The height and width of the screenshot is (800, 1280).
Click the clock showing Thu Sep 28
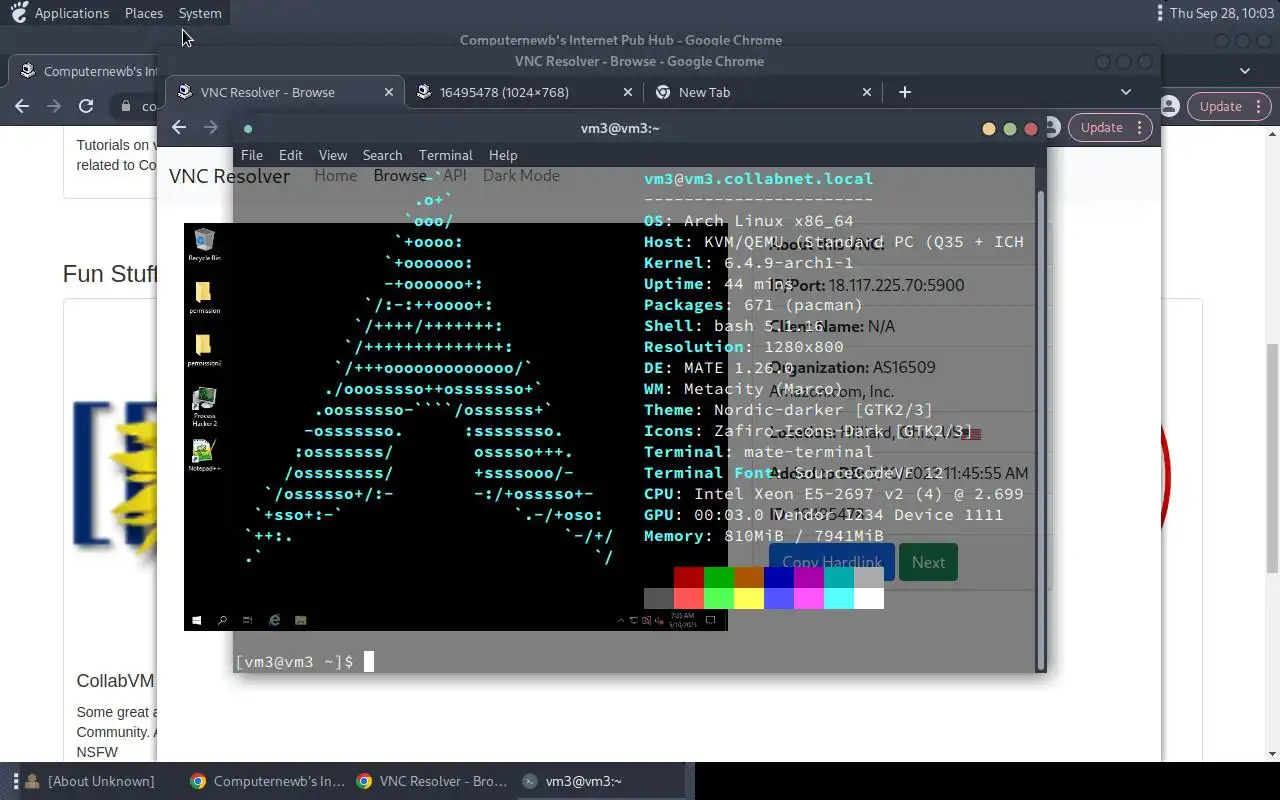coord(1224,13)
